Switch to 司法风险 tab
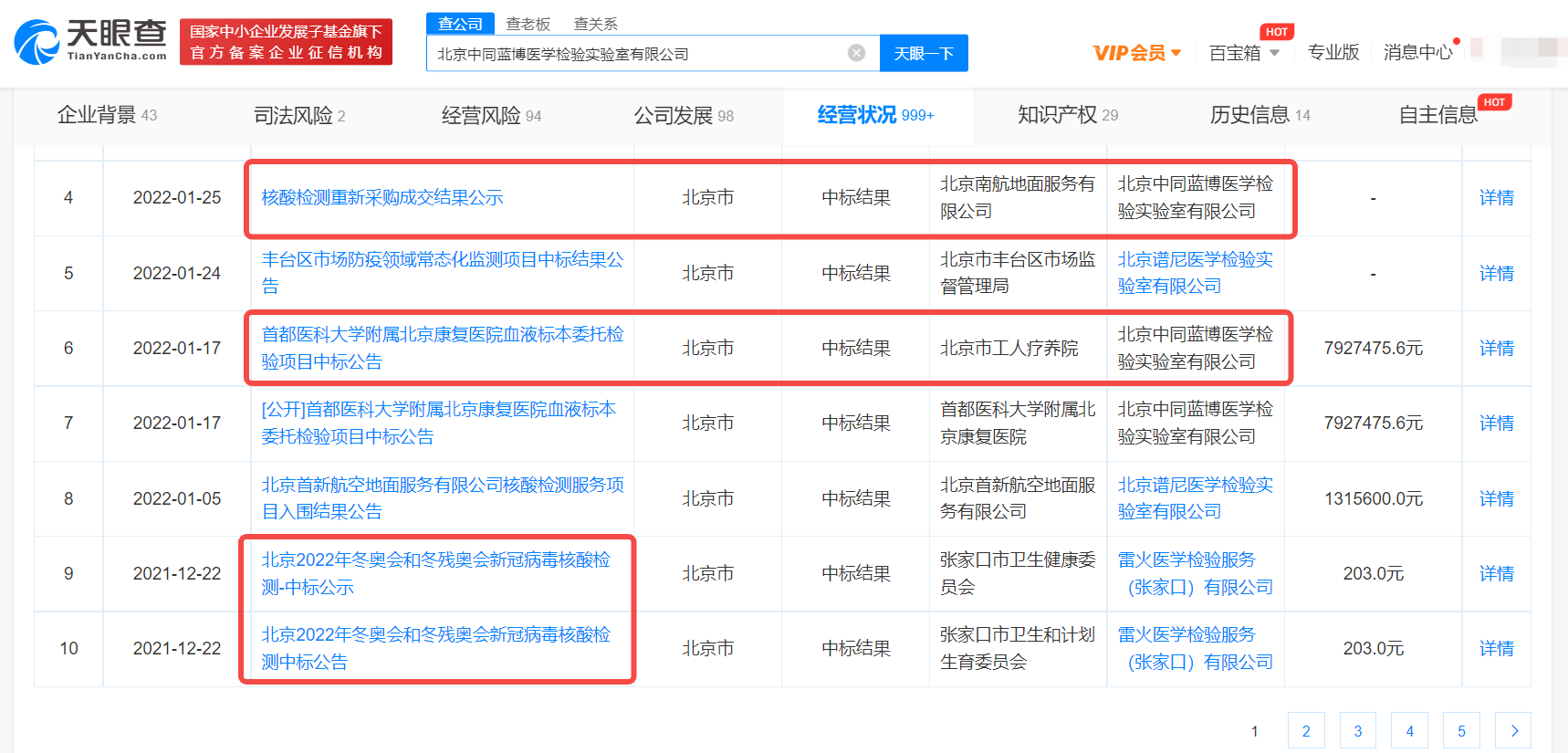Screen dimensions: 1568x753 [x=299, y=116]
